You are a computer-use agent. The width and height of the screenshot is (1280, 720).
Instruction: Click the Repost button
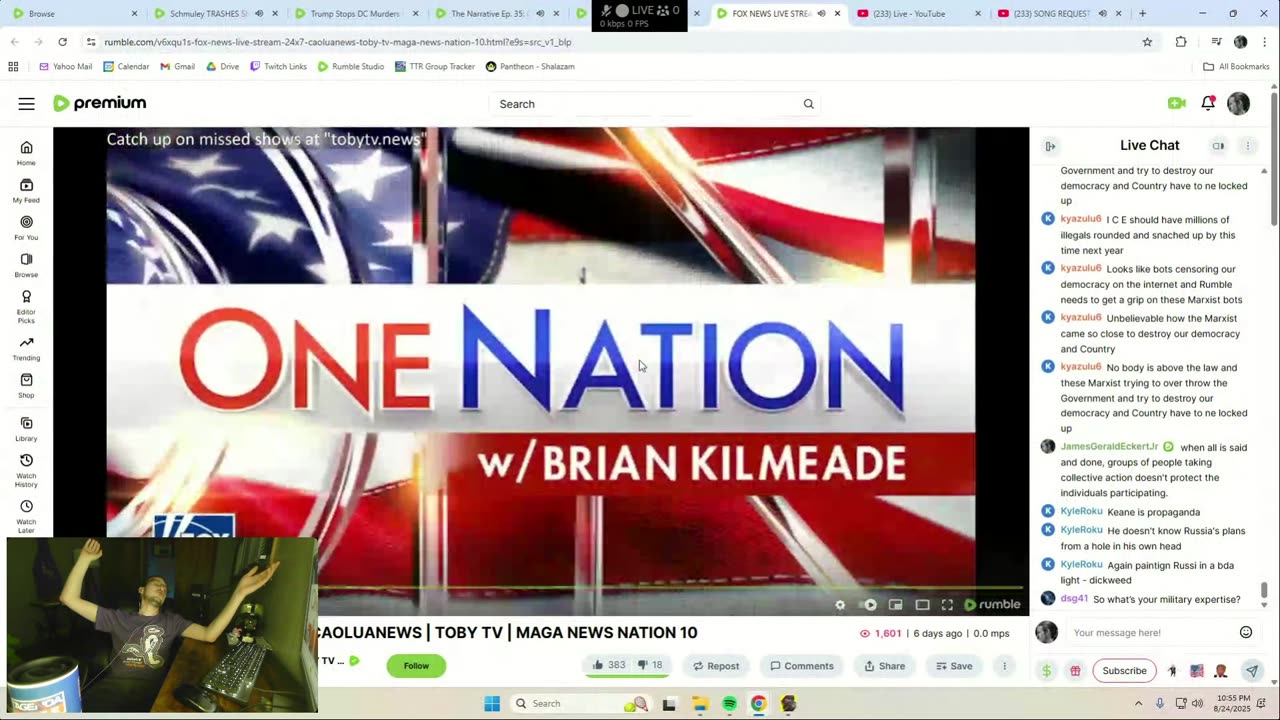point(716,666)
